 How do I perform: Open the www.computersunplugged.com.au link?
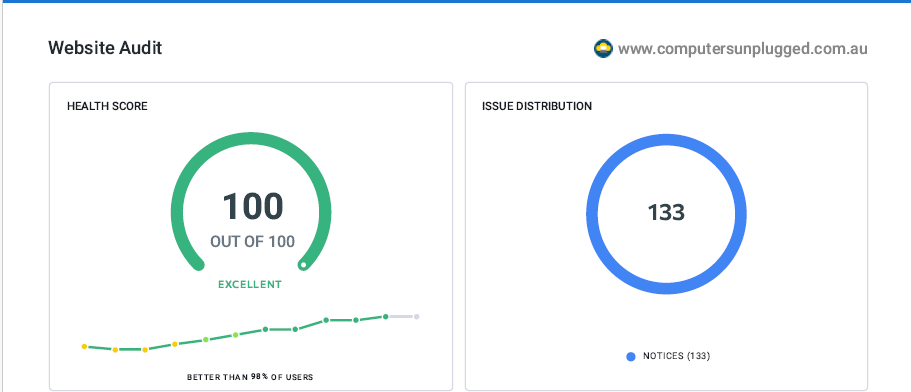[x=743, y=49]
